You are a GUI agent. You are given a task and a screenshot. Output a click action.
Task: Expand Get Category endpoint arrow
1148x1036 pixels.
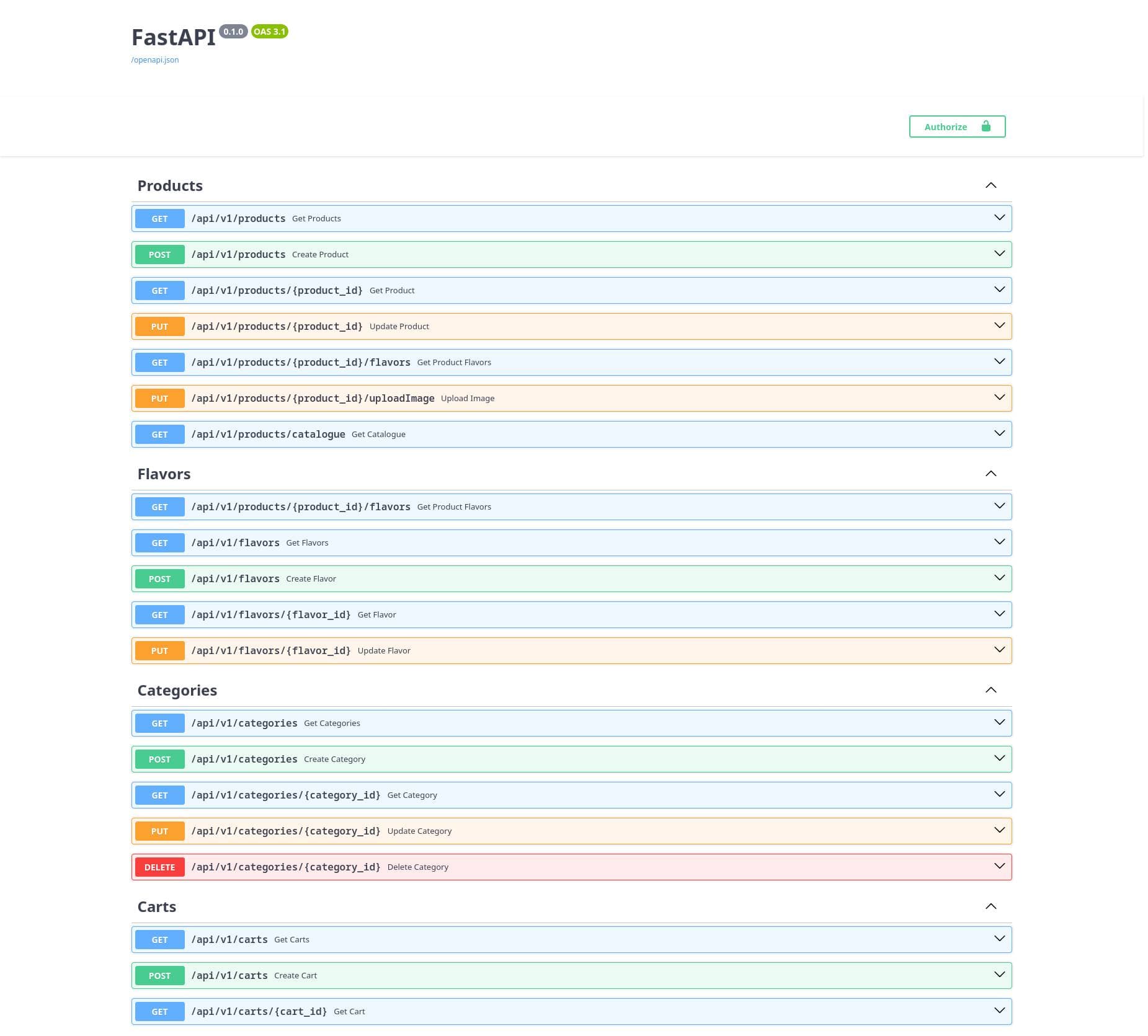1000,794
